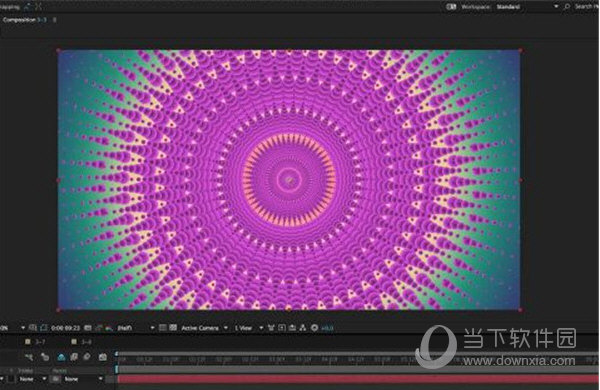This screenshot has height=390, width=600.
Task: Open the color channel display icon
Action: [109, 328]
